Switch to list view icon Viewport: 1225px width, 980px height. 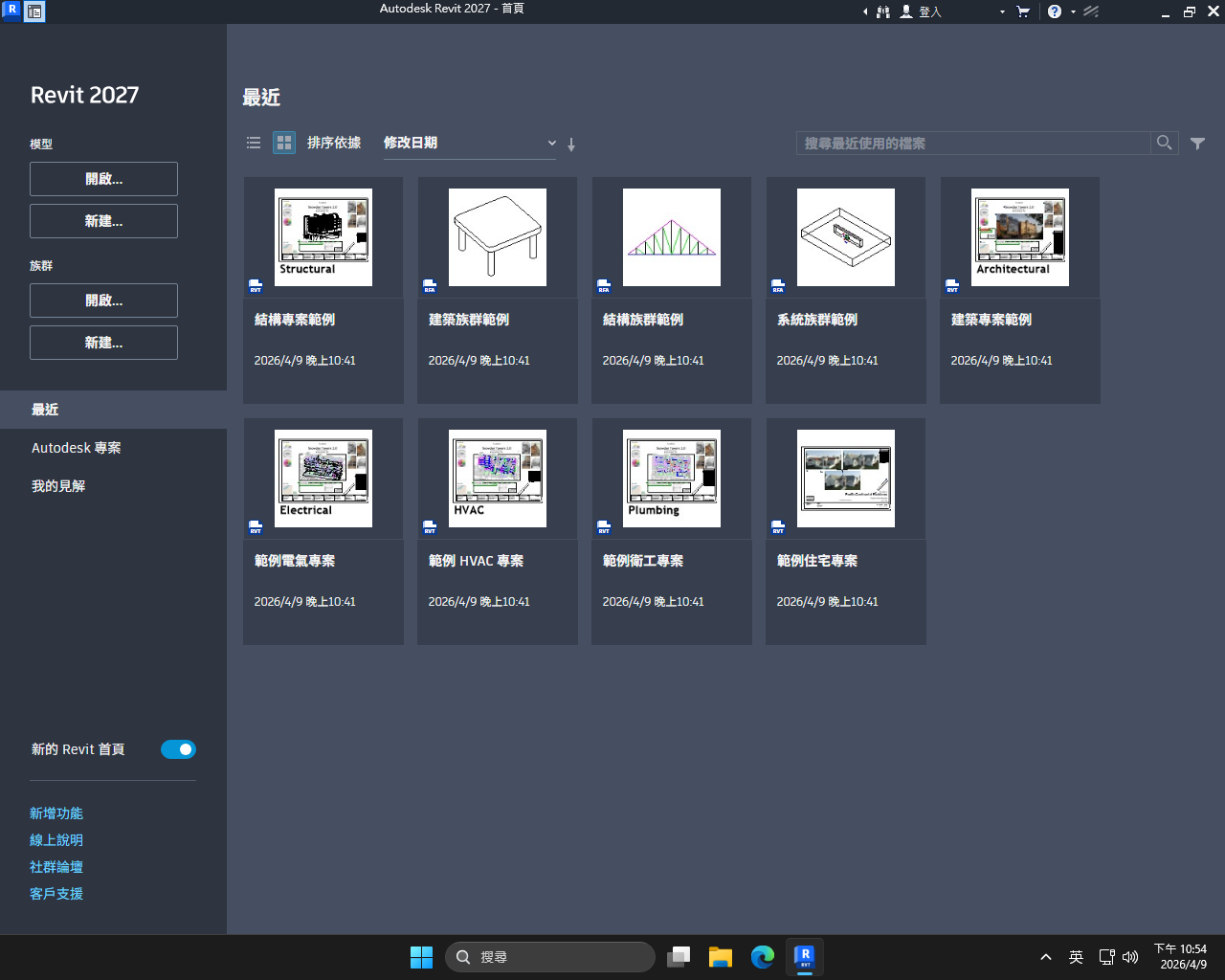(x=254, y=143)
